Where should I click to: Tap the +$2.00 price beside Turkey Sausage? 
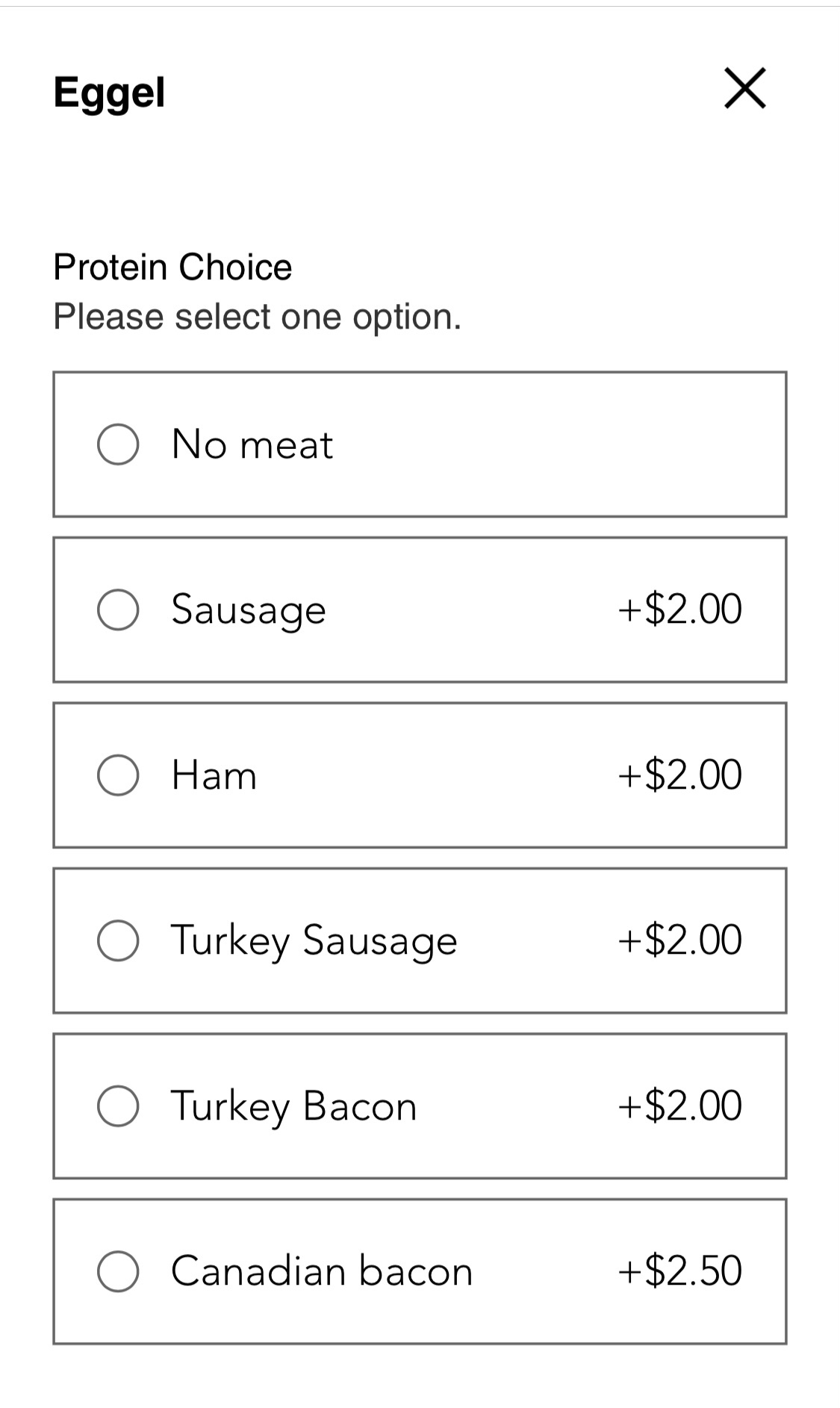pos(679,940)
